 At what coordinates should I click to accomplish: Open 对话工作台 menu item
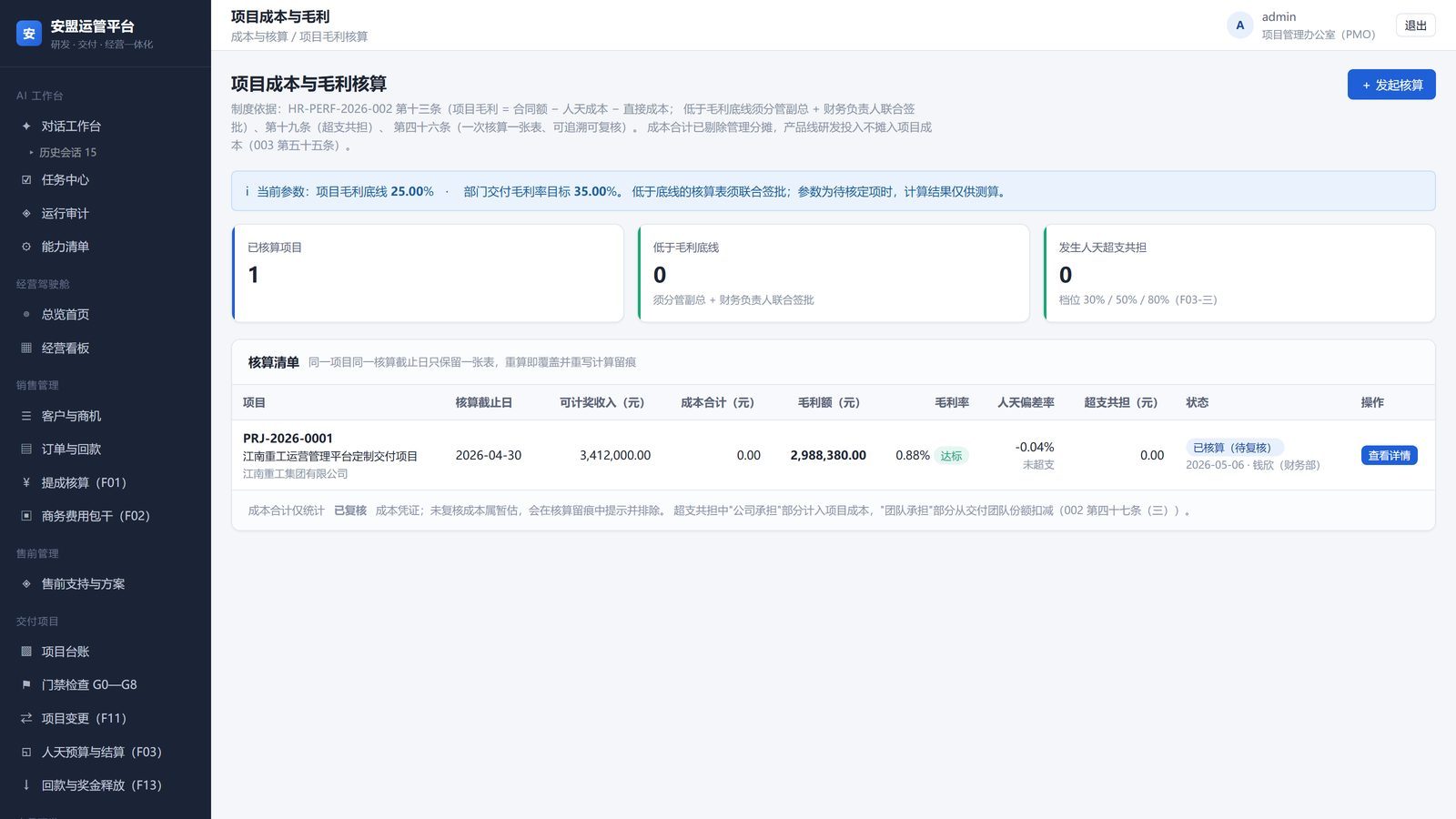(x=106, y=126)
